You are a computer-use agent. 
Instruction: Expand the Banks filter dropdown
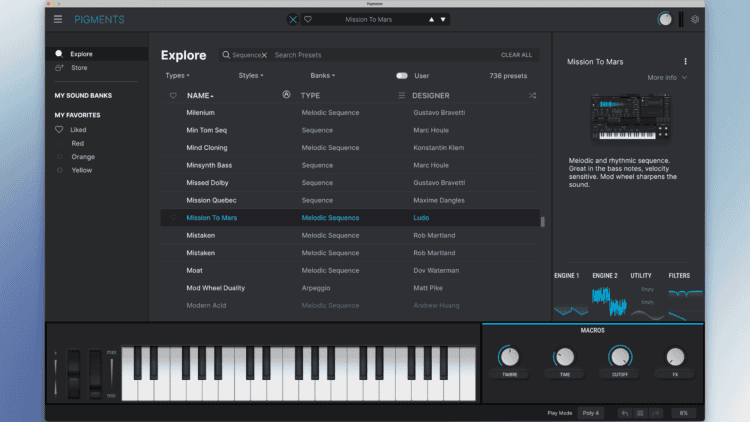coord(323,76)
